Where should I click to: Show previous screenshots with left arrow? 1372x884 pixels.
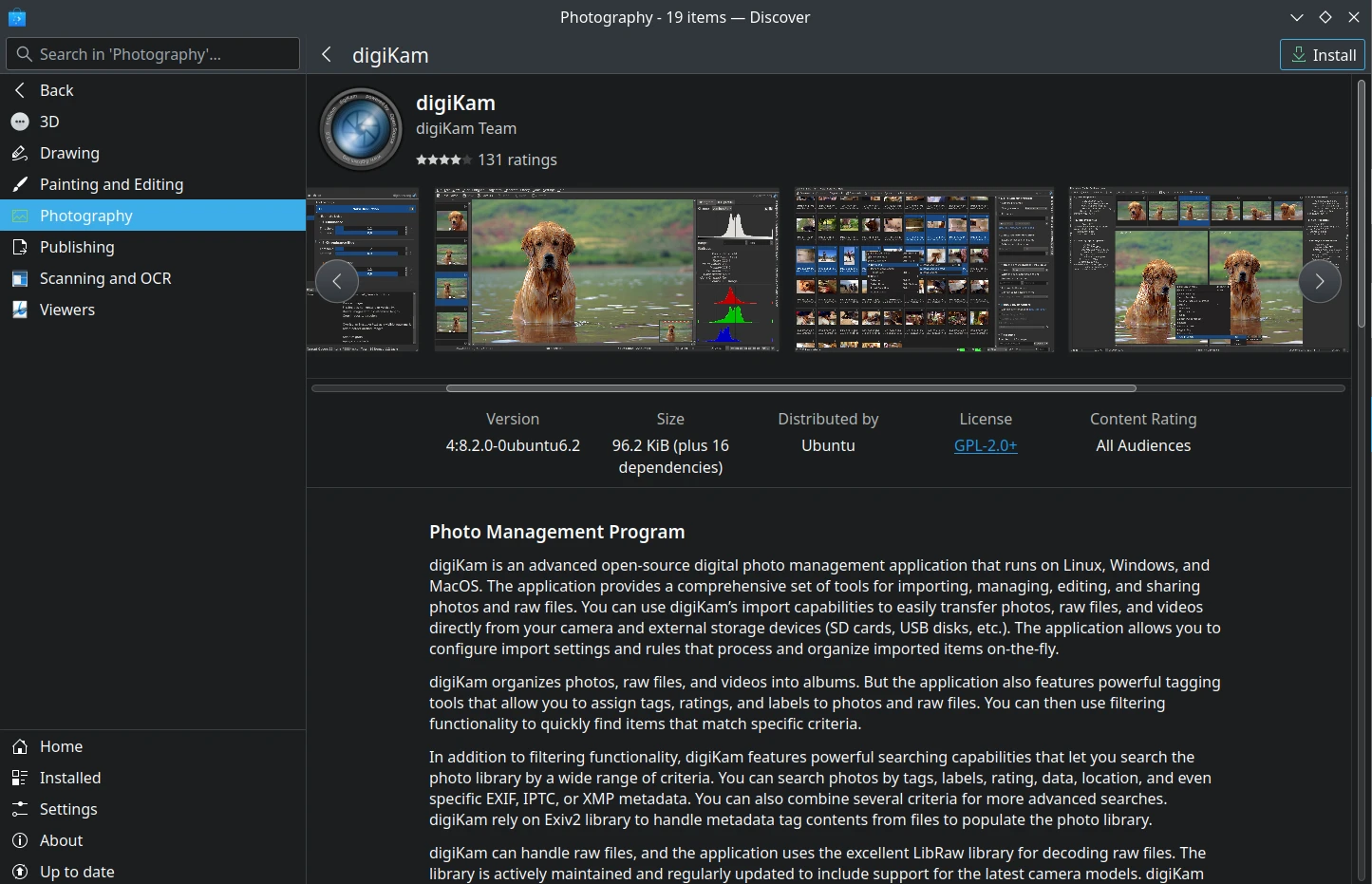pyautogui.click(x=337, y=281)
